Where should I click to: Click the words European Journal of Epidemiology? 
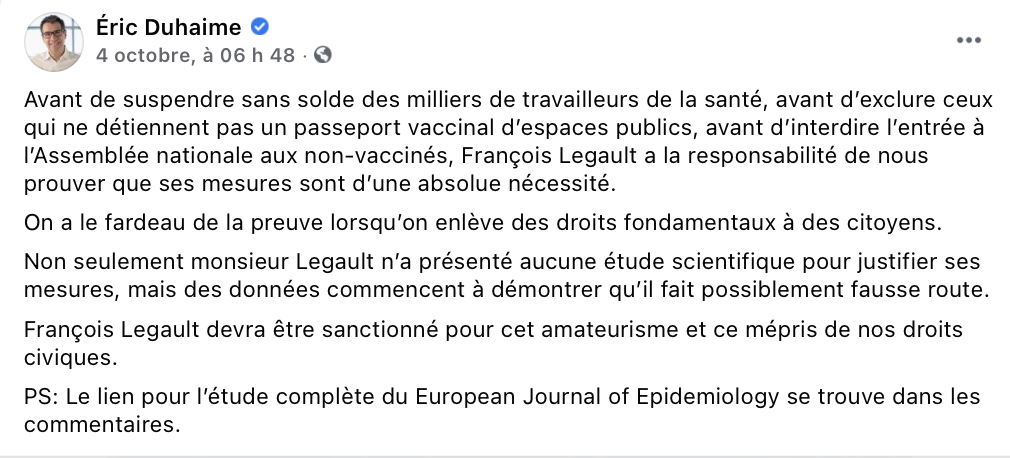[596, 397]
